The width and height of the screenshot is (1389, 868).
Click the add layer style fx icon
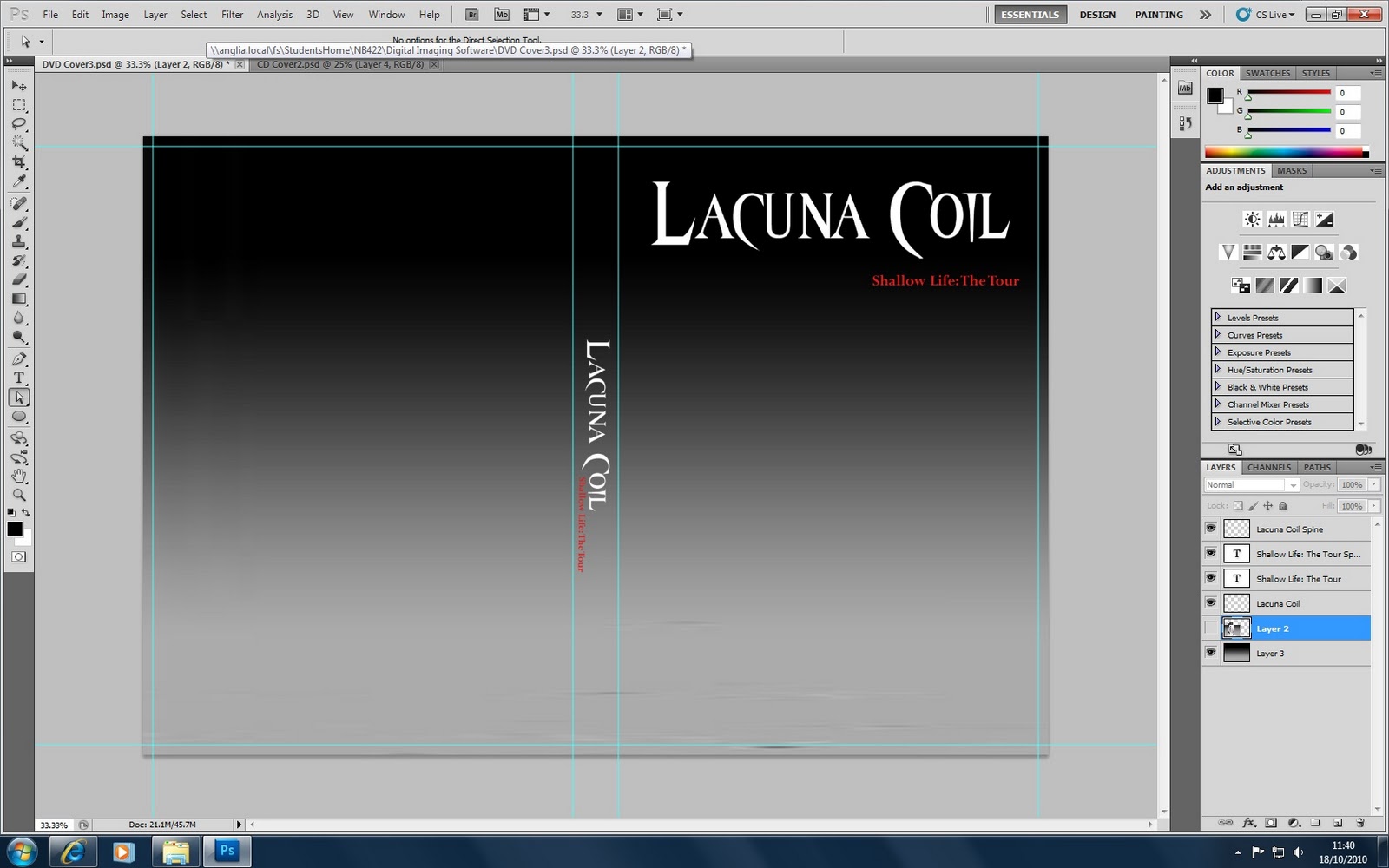click(x=1249, y=823)
